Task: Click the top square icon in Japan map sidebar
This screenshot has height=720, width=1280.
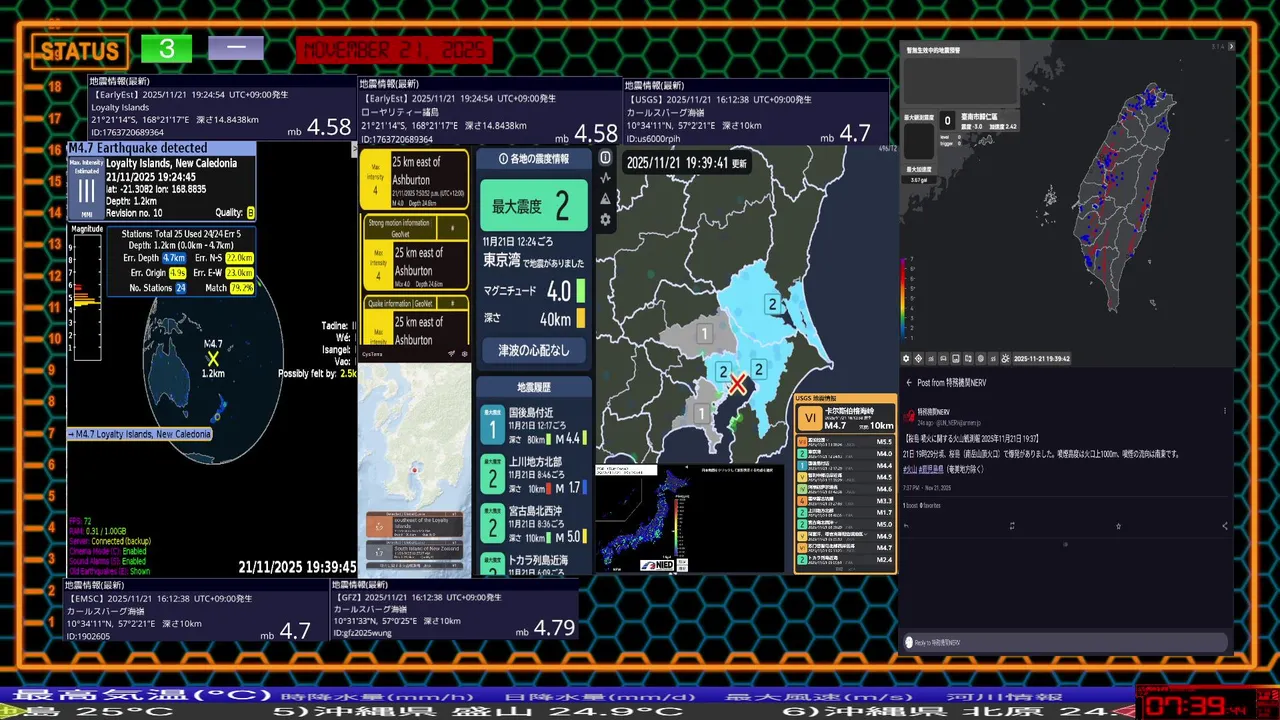Action: 605,157
